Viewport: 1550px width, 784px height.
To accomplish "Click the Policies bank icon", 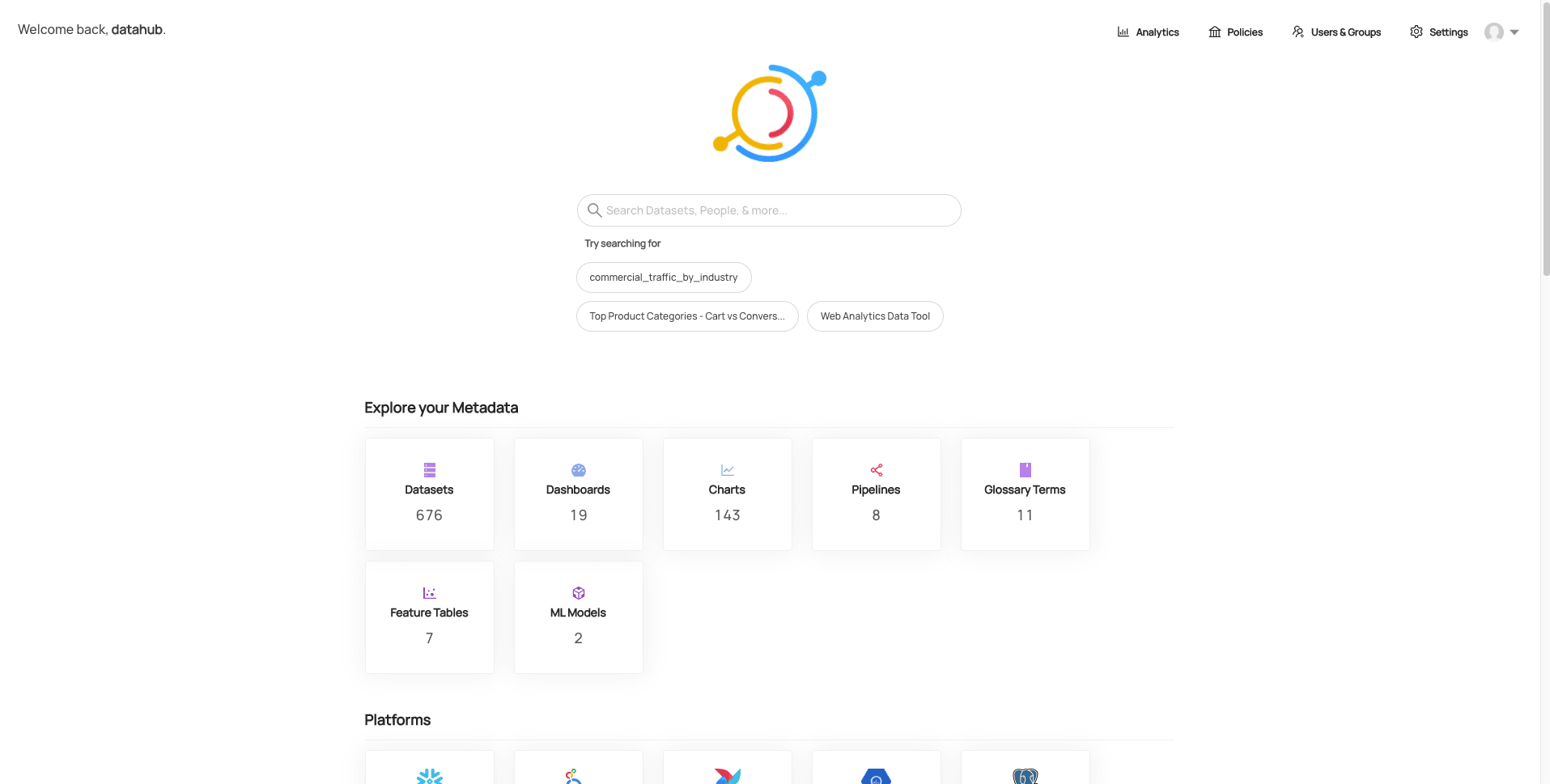I will click(x=1214, y=32).
